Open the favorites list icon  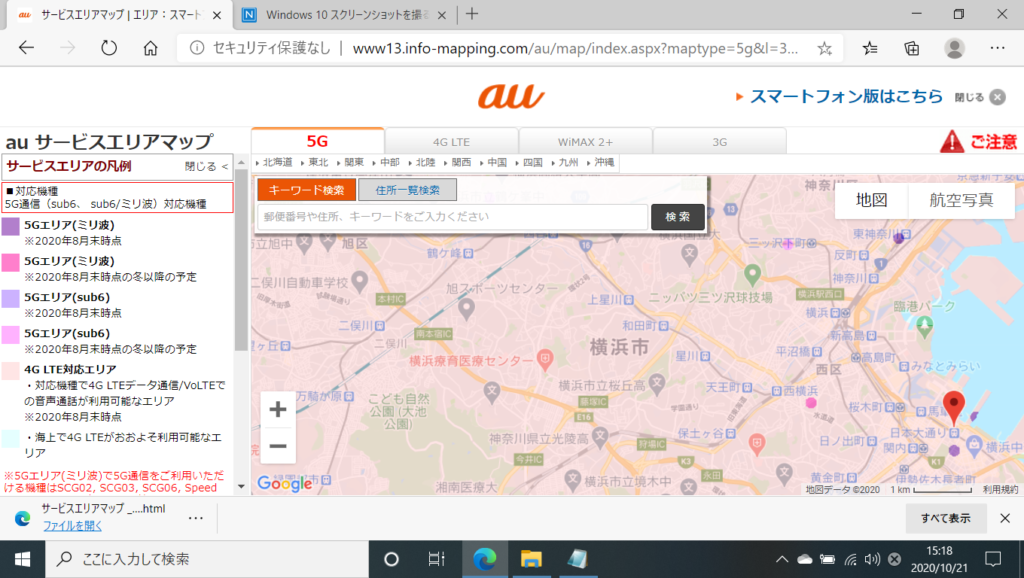[870, 48]
